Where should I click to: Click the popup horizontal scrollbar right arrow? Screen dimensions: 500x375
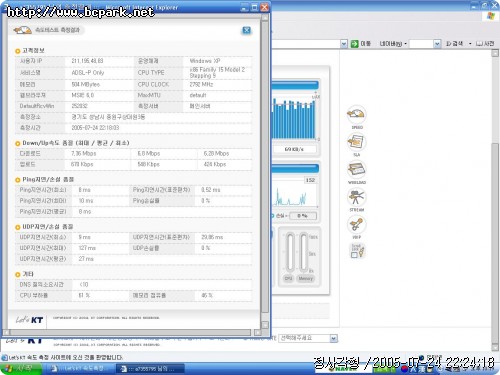click(x=257, y=332)
